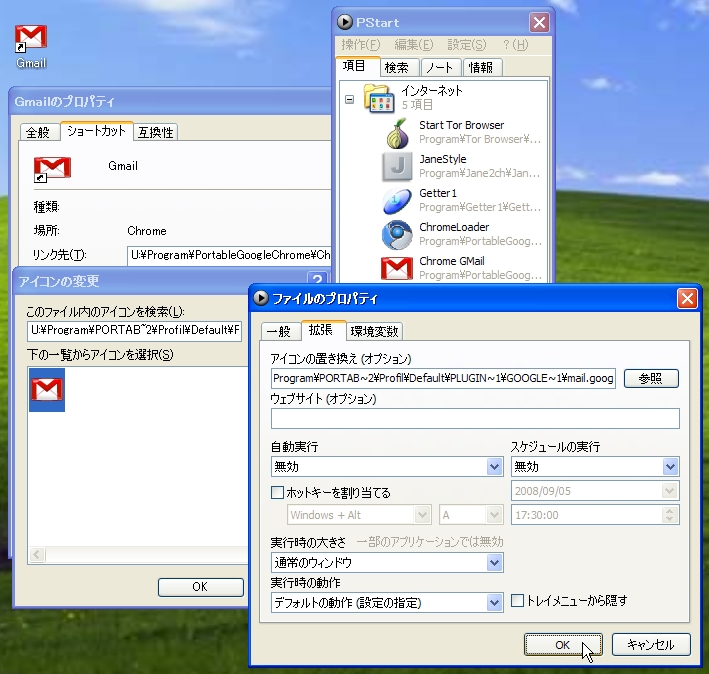Select Chrome GMail entry text
709x674 pixels.
click(452, 261)
